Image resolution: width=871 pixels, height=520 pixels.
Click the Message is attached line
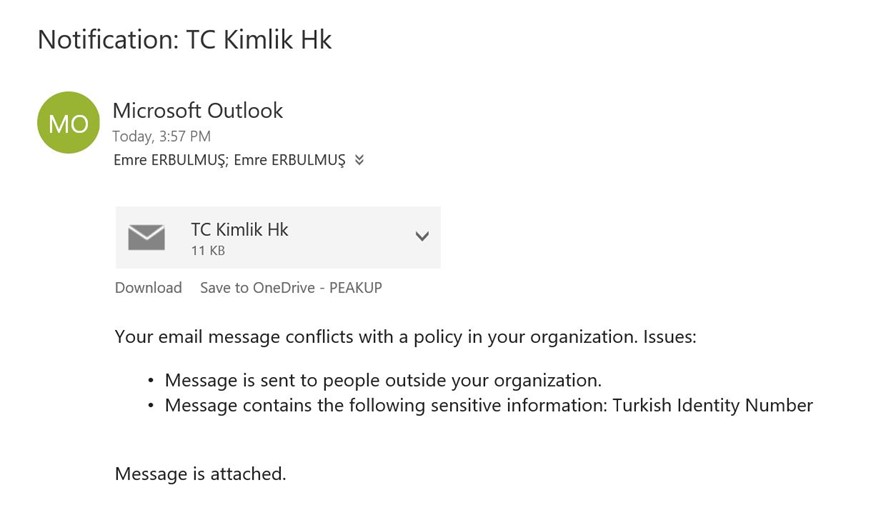click(x=201, y=474)
